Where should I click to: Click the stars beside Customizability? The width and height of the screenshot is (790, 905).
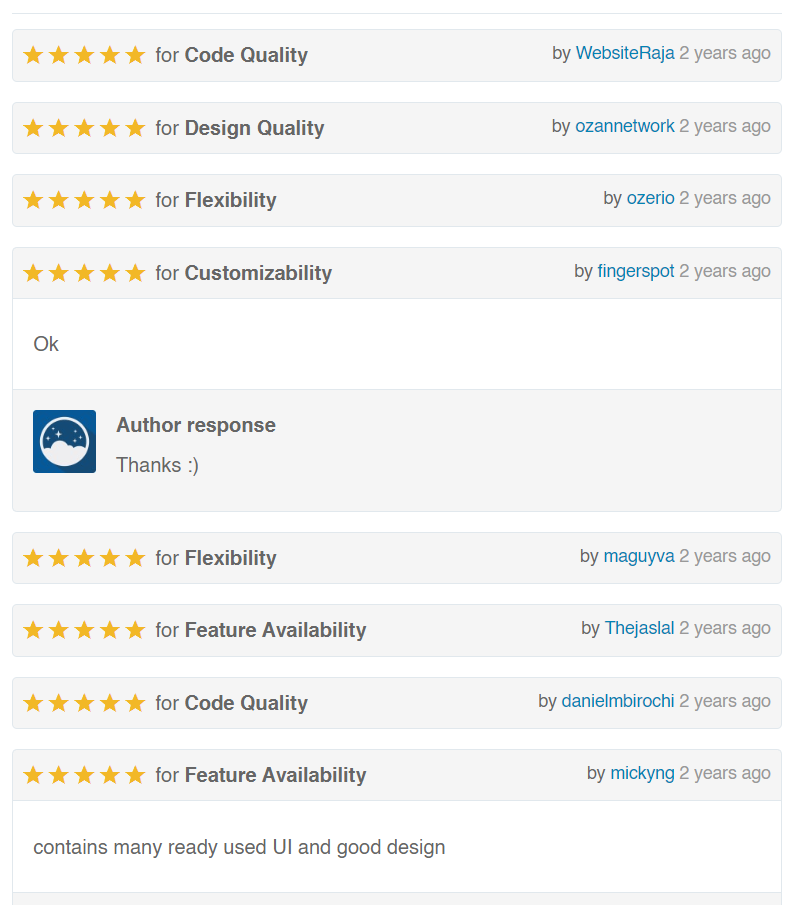click(x=84, y=273)
